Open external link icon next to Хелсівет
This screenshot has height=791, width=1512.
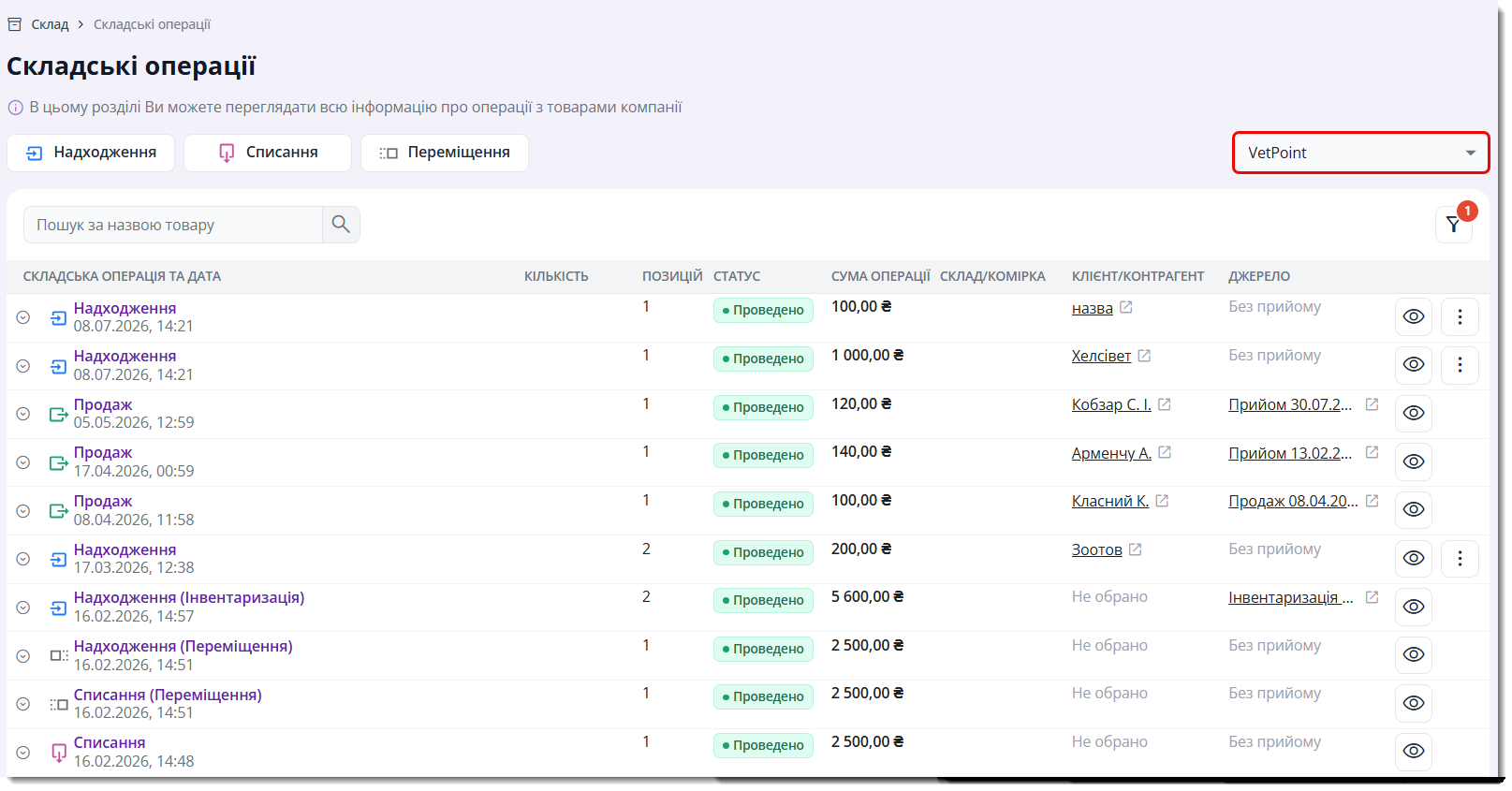pos(1144,356)
